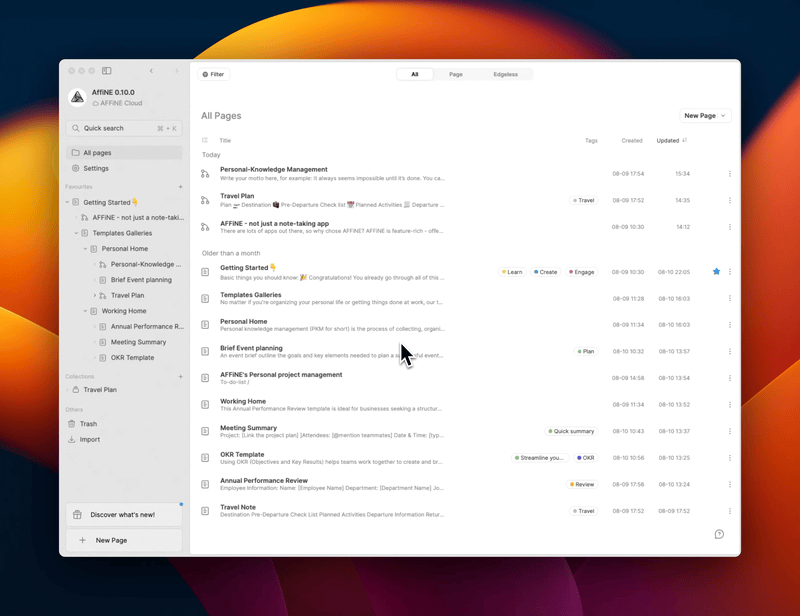Switch to the Page tab
800x616 pixels.
point(456,75)
